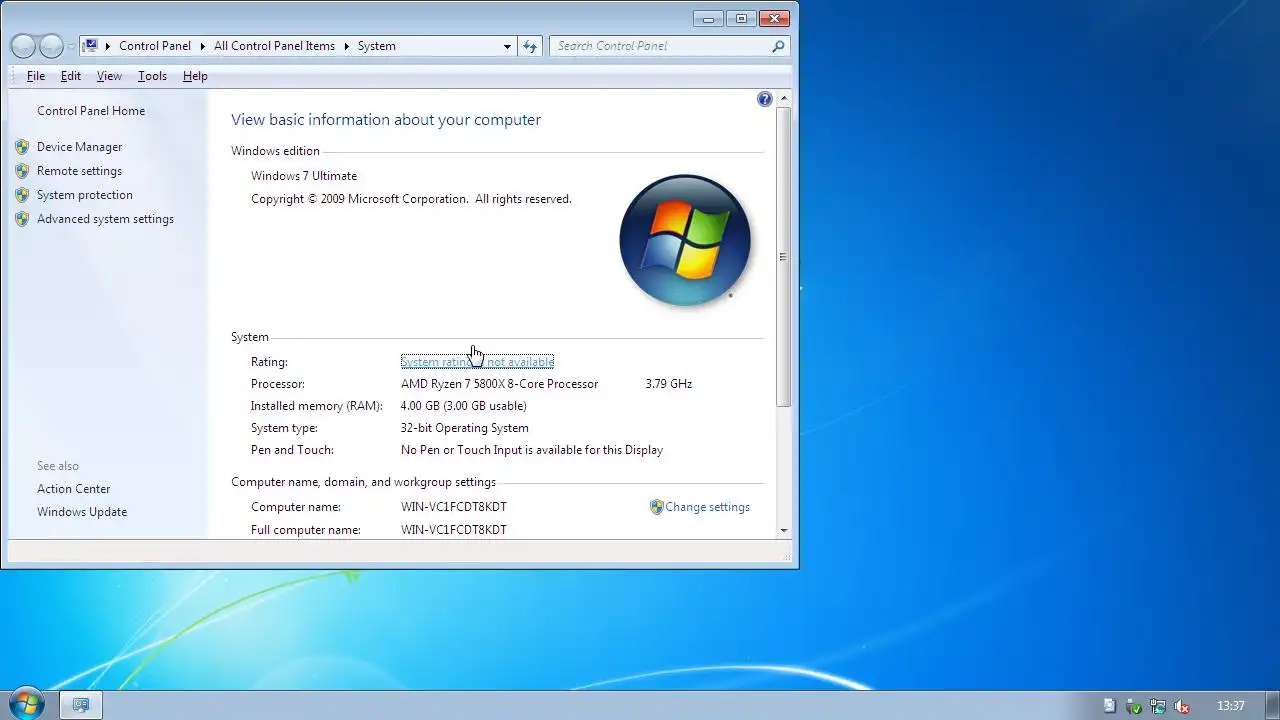Open Remote settings link
The width and height of the screenshot is (1280, 720).
click(x=79, y=171)
